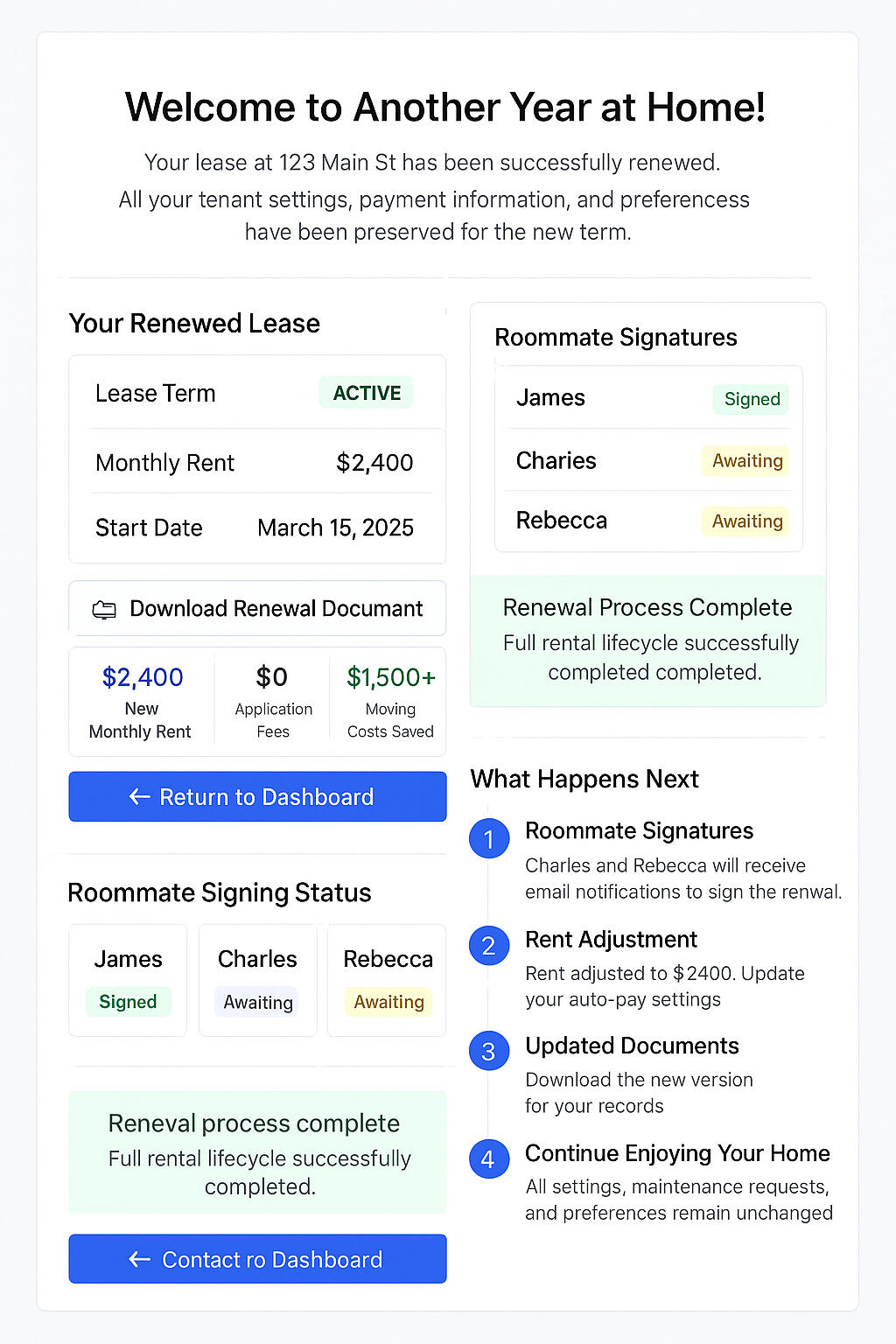896x1344 pixels.
Task: Click Charies's Awaiting badge in Roommate Signatures list
Action: (746, 461)
